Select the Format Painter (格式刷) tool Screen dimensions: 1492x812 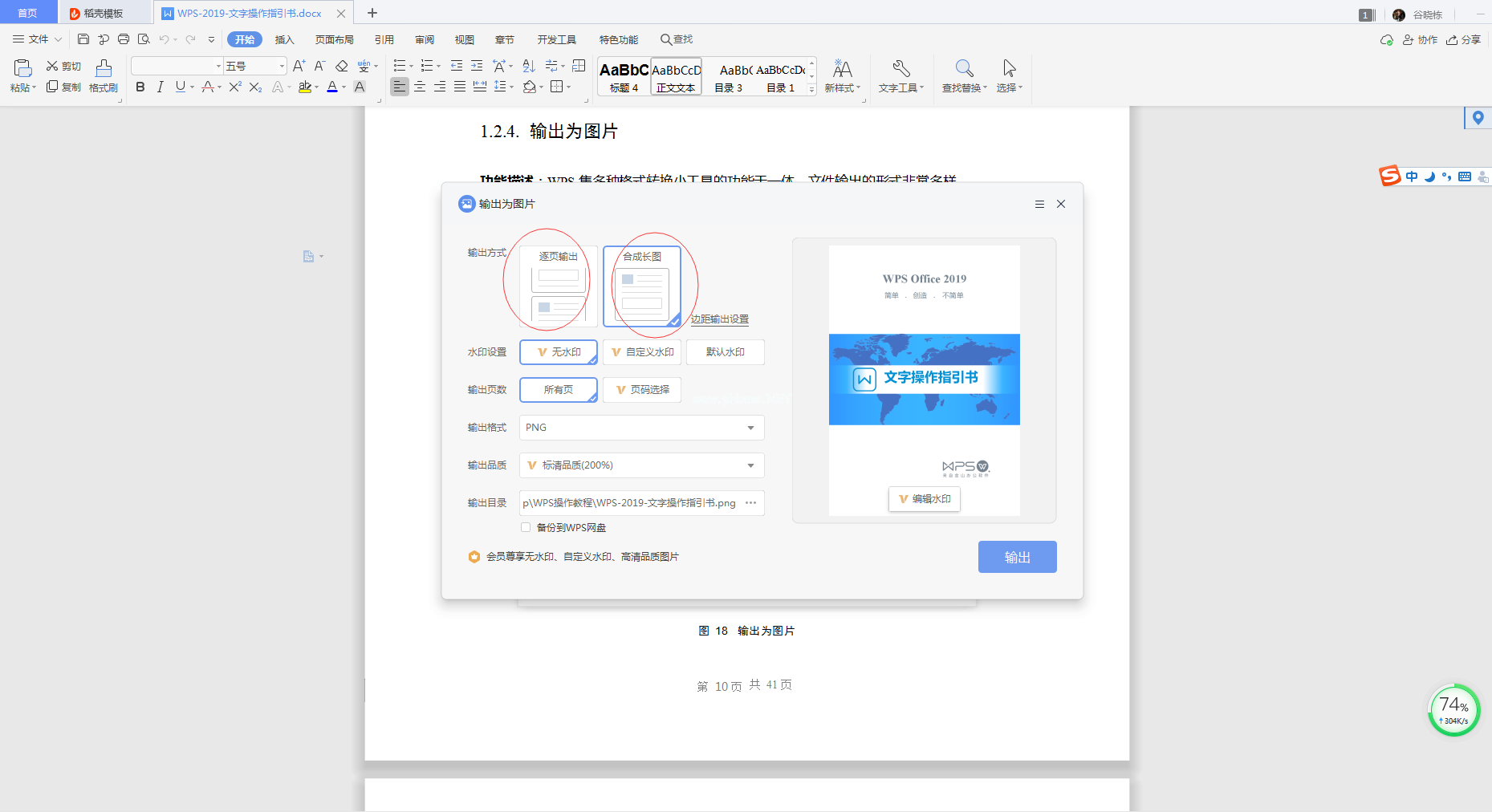tap(104, 76)
